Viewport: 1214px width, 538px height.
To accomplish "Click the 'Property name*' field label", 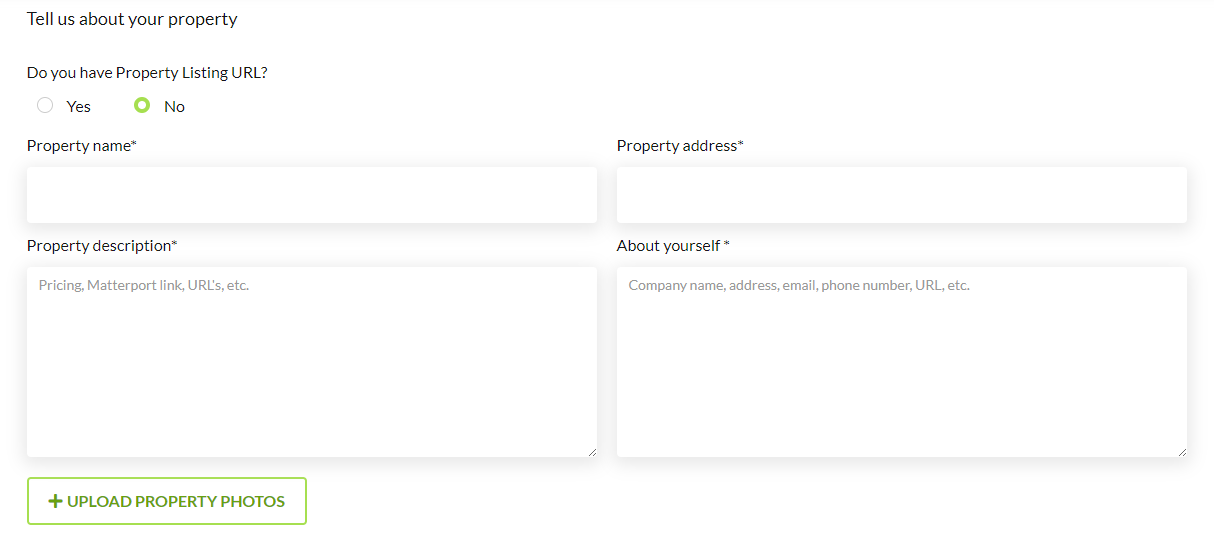I will tap(82, 146).
